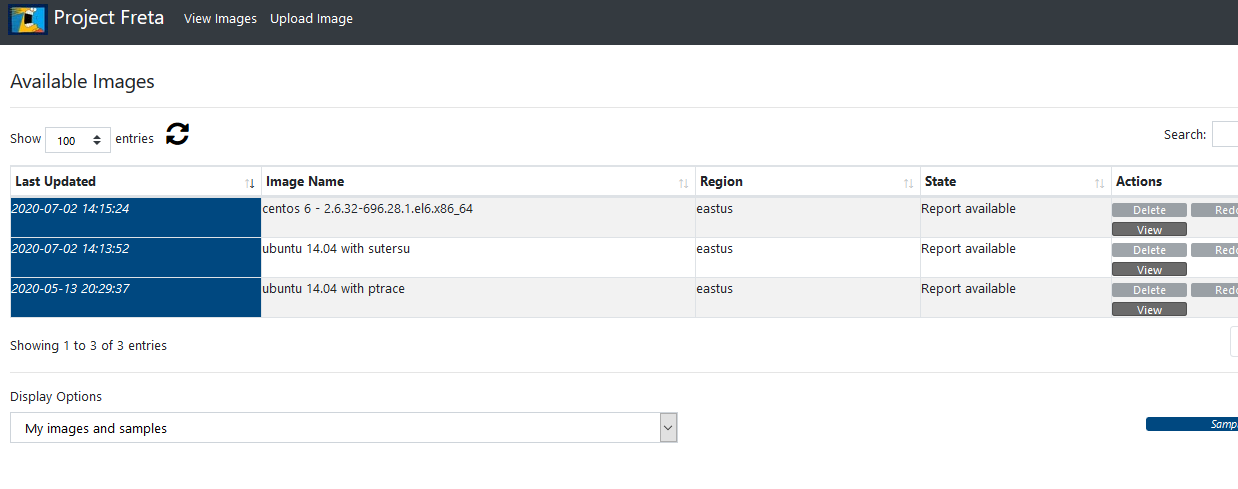View ubuntu 14.04 with ptrace report
Viewport: 1238px width, 489px height.
(x=1149, y=310)
